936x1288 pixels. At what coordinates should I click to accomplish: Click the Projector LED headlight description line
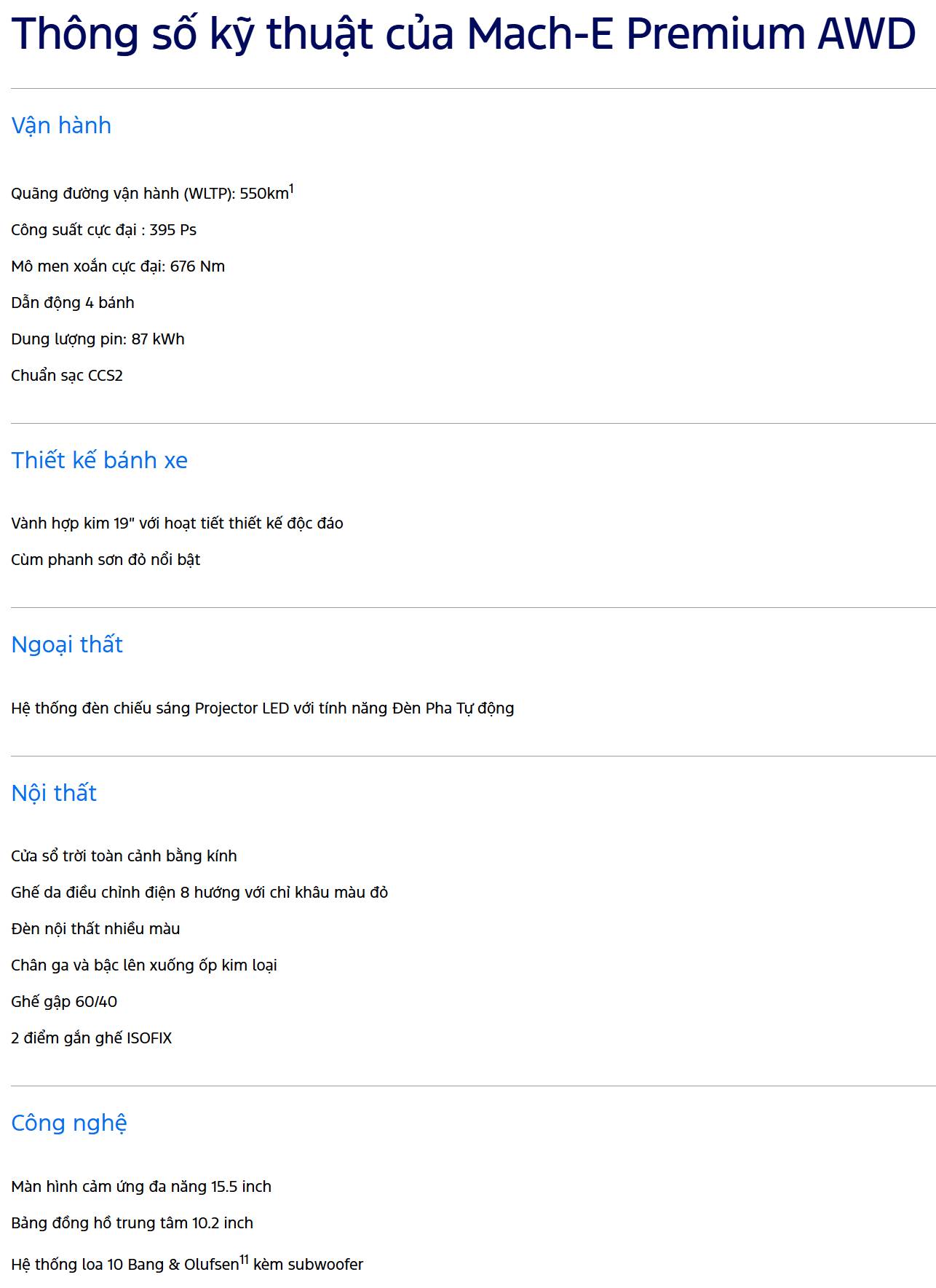point(262,708)
